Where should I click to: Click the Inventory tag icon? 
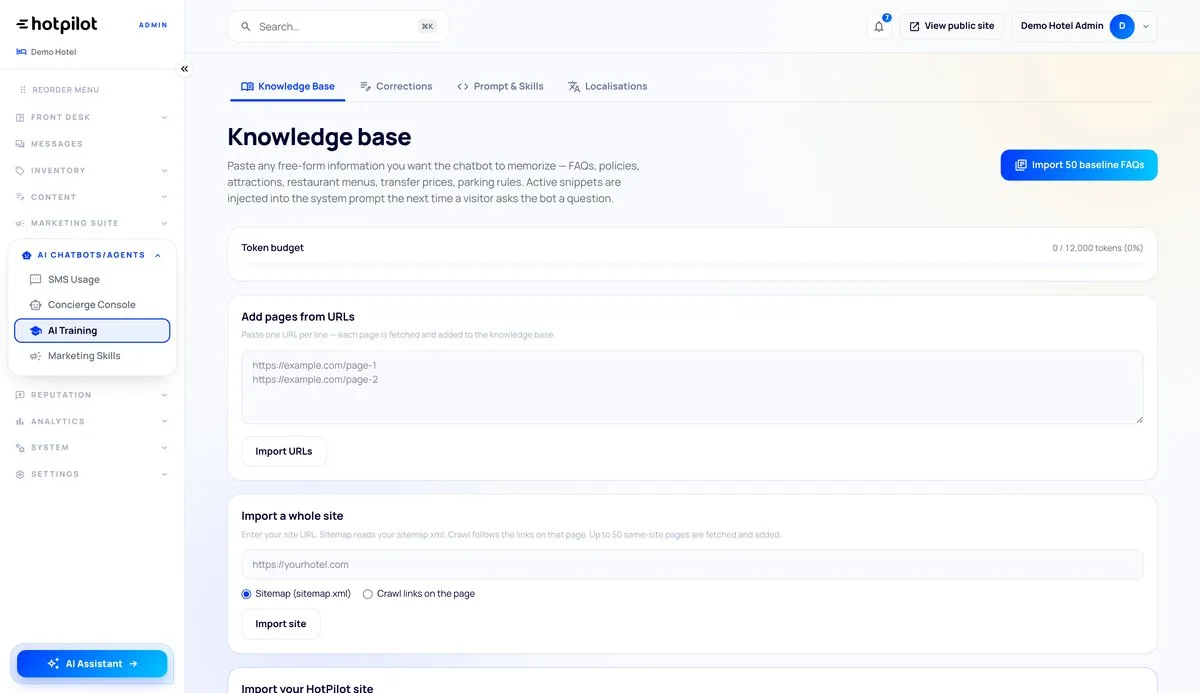[x=20, y=171]
